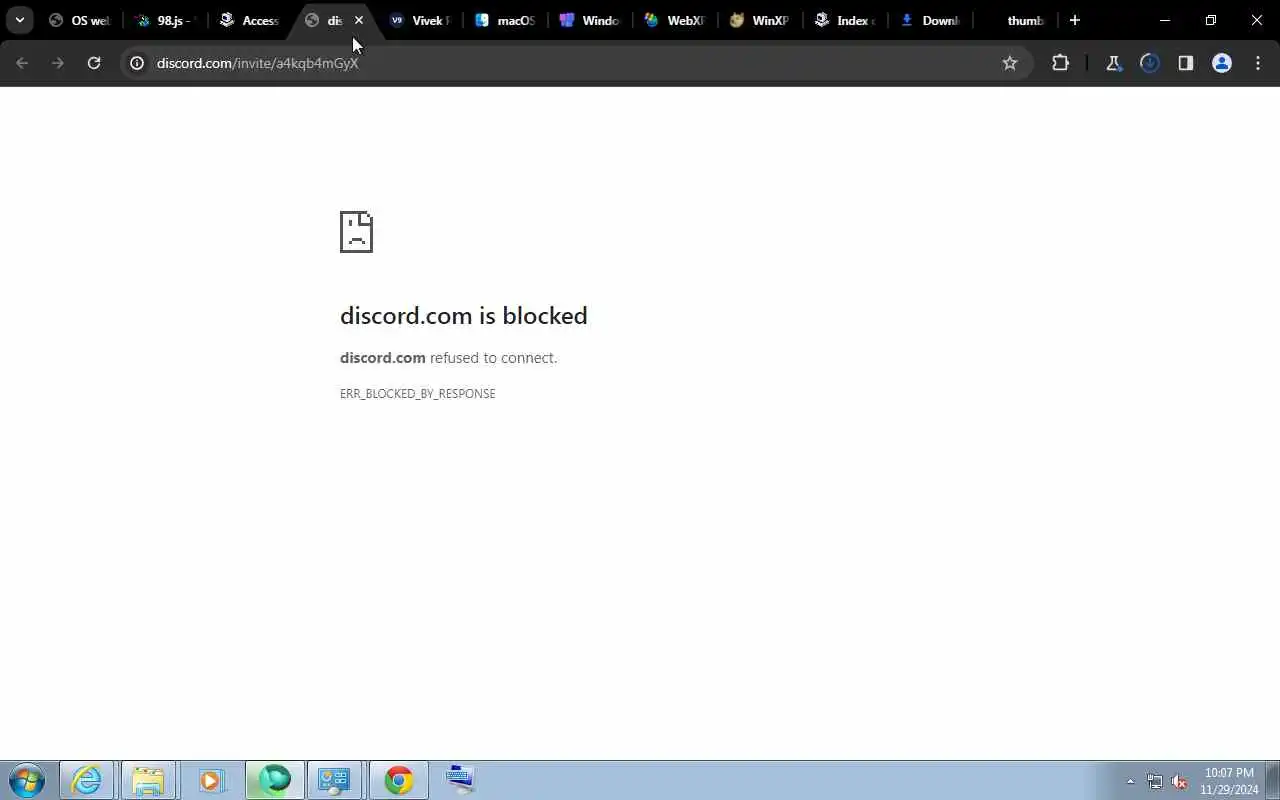Image resolution: width=1280 pixels, height=800 pixels.
Task: Click 'ERR_BLOCKED_BY_RESPONSE' error code text
Action: click(x=417, y=394)
